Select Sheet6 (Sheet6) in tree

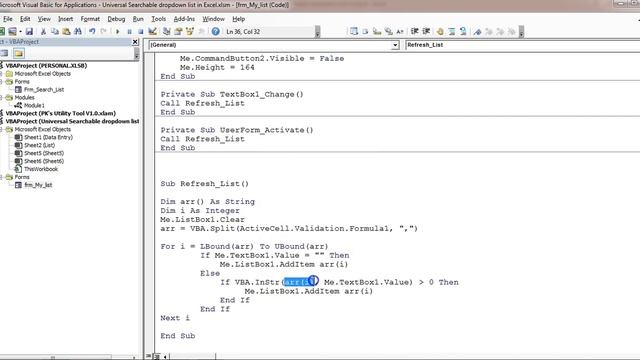tap(44, 161)
